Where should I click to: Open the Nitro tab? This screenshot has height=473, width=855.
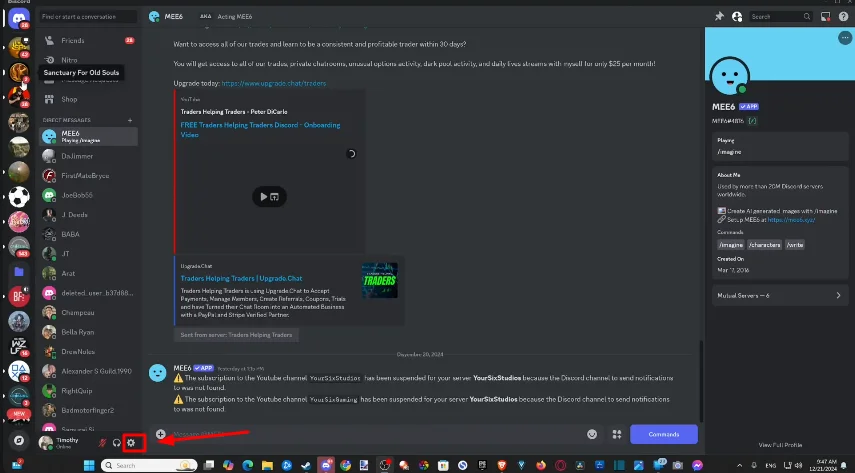89,60
